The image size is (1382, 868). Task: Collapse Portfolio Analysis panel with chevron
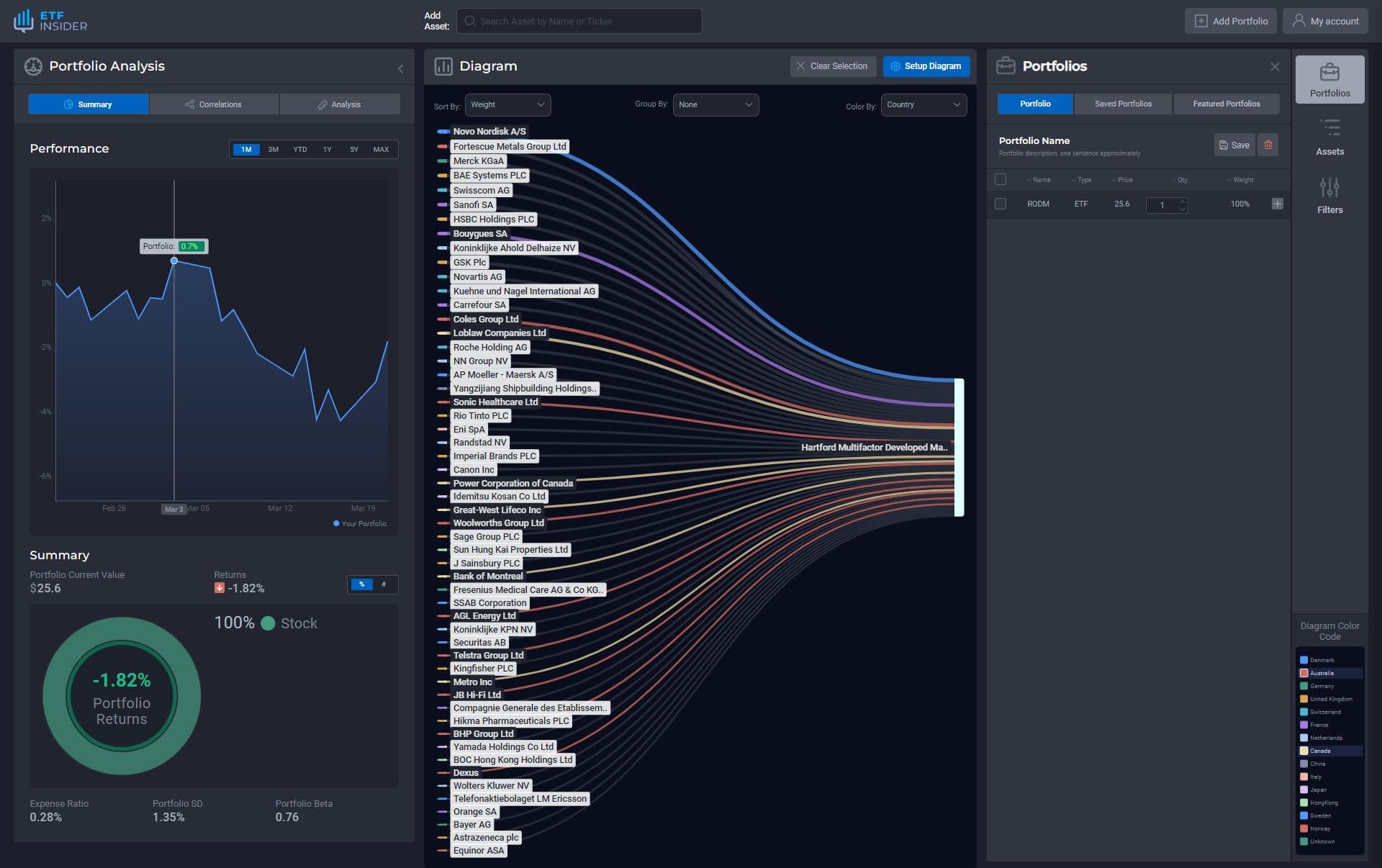(x=400, y=68)
